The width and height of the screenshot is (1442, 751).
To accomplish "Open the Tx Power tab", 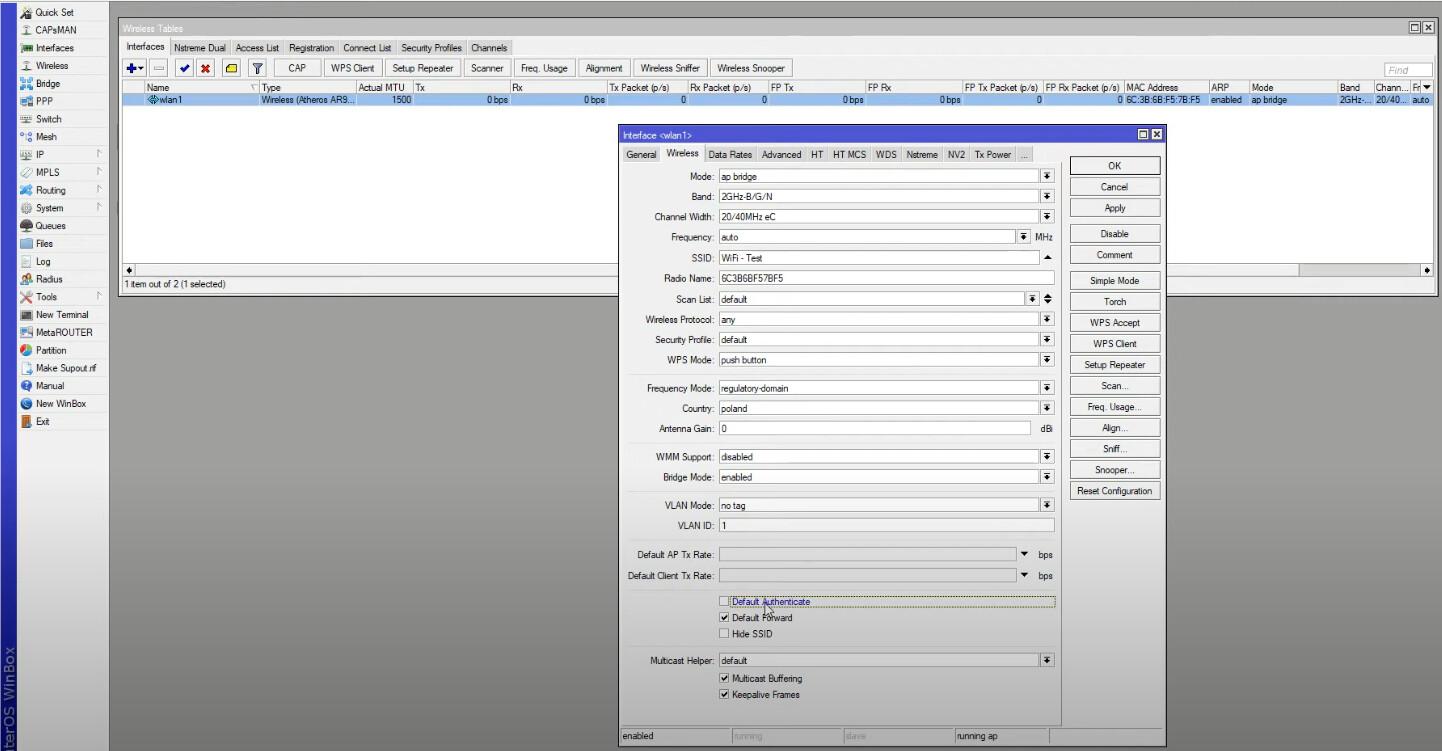I will (x=993, y=155).
